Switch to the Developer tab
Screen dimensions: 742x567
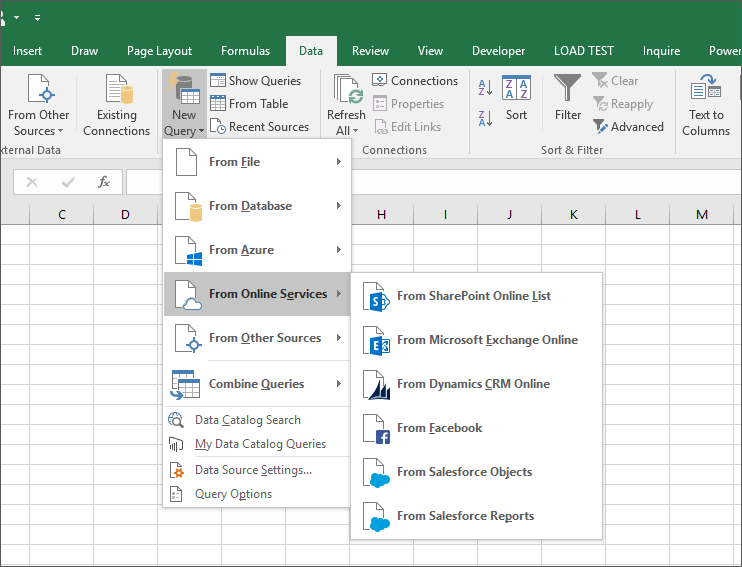click(498, 51)
